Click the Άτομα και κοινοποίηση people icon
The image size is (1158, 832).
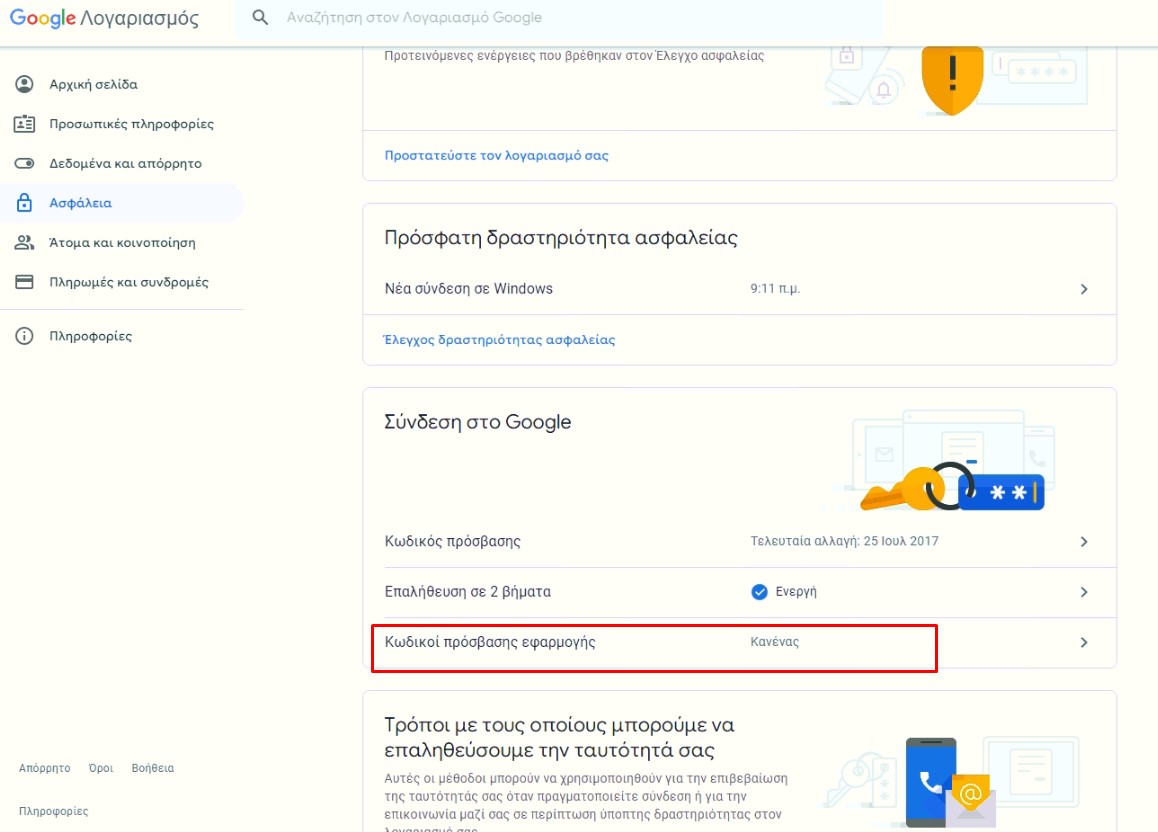24,242
